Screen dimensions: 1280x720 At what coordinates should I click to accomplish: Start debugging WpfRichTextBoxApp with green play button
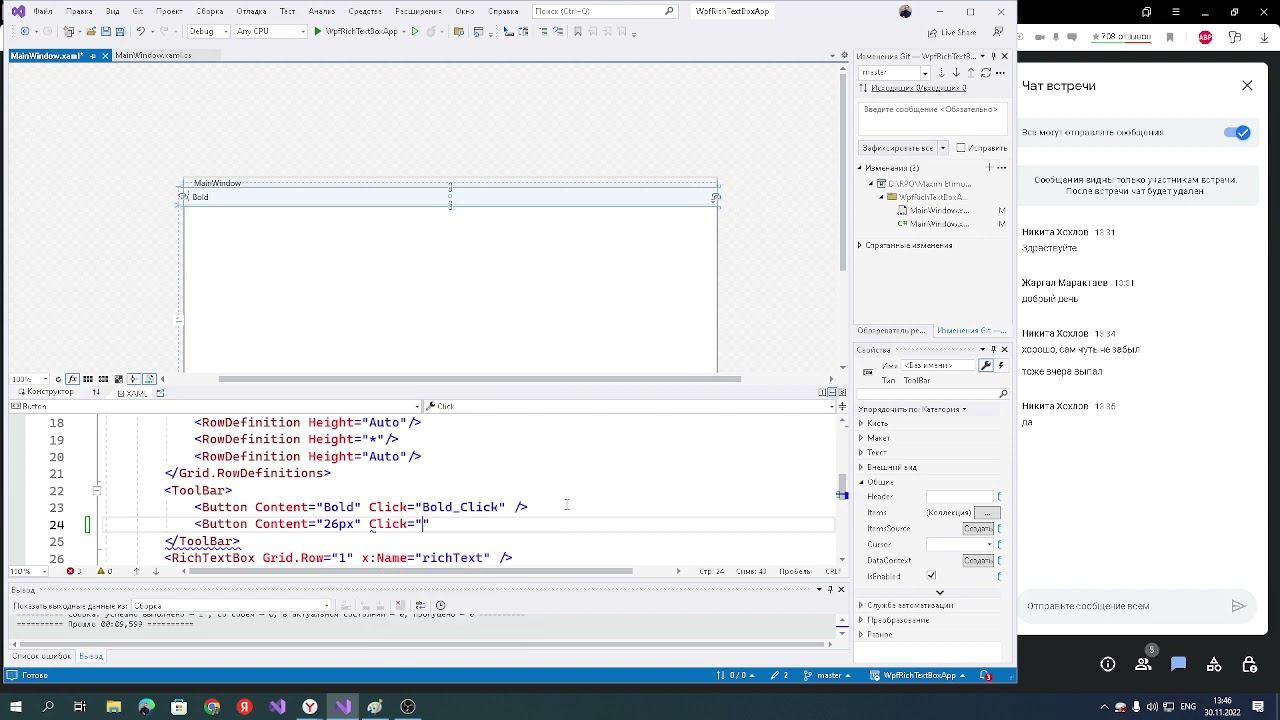tap(318, 31)
